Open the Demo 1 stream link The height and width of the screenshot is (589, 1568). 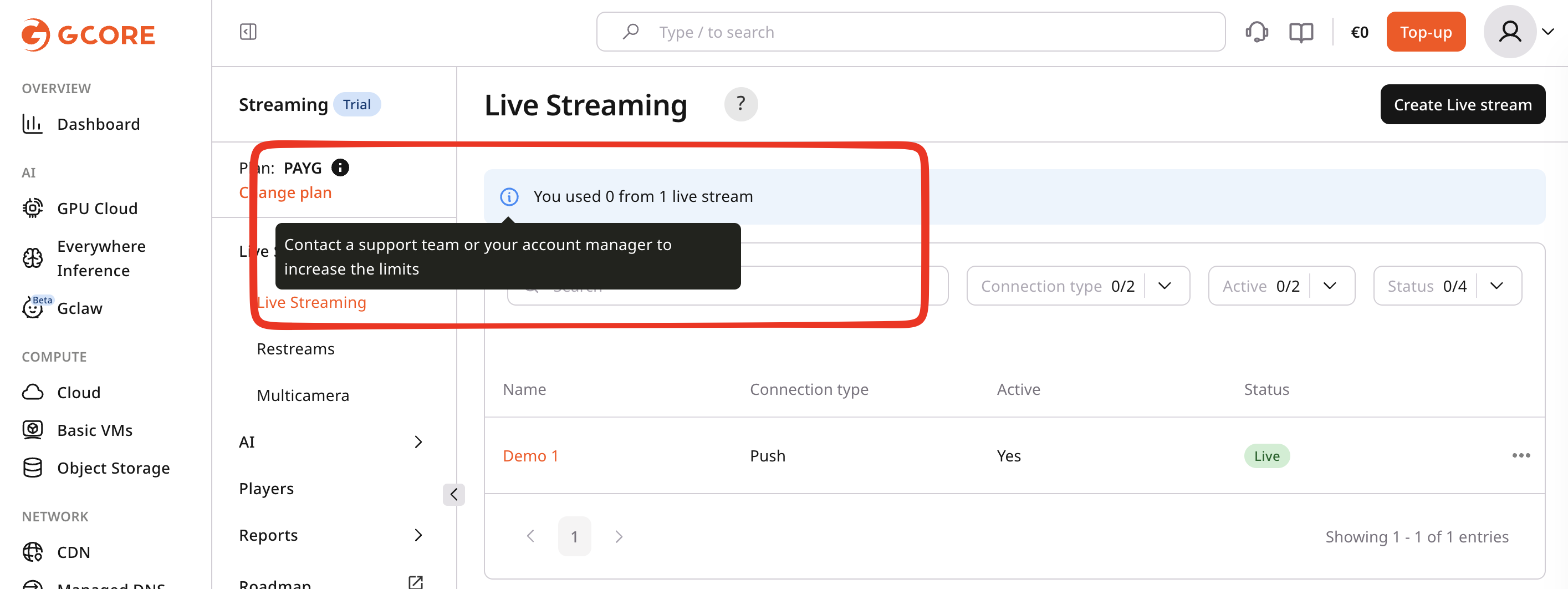click(x=530, y=455)
